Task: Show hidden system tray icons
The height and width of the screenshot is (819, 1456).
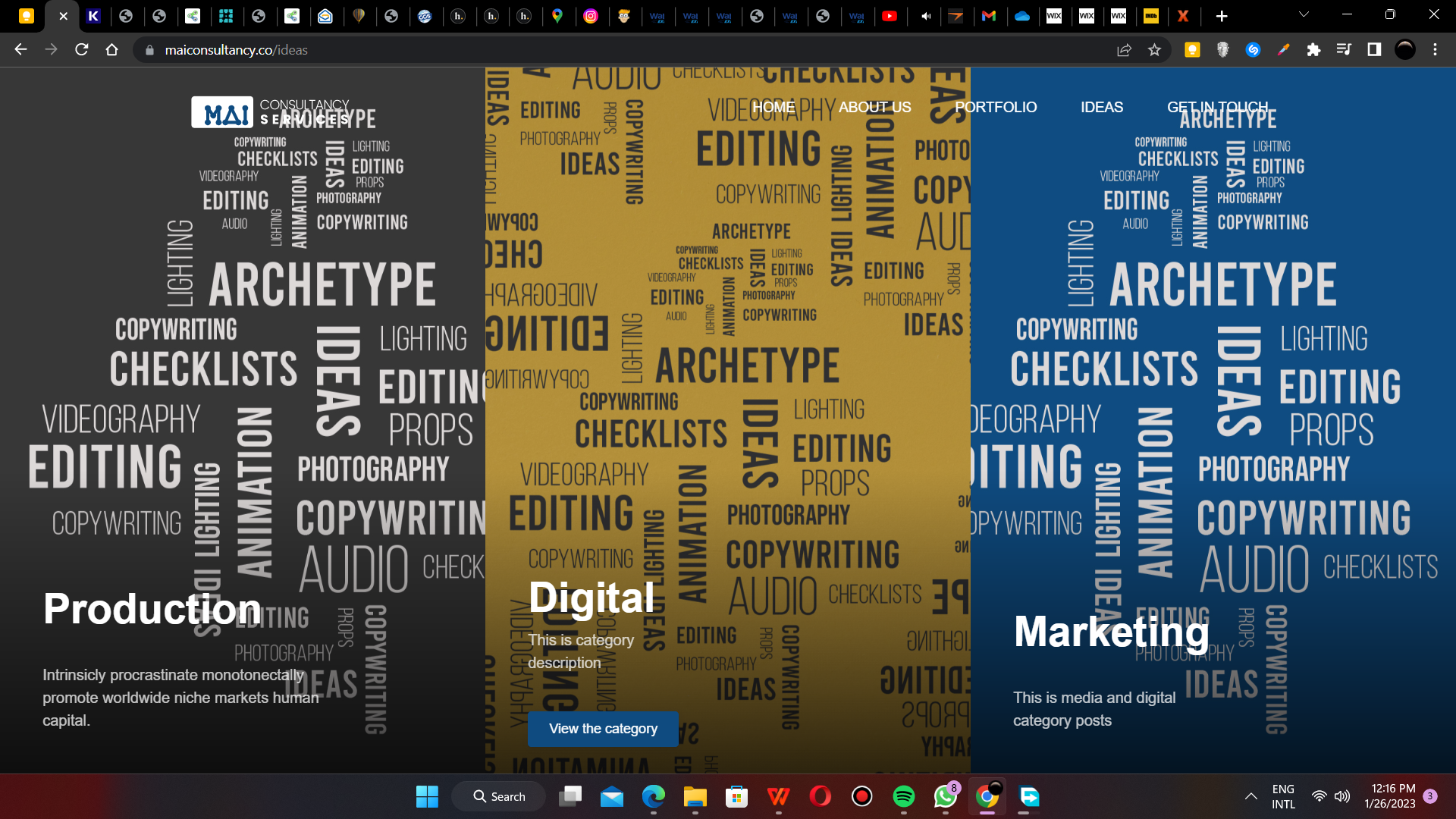Action: (x=1250, y=796)
